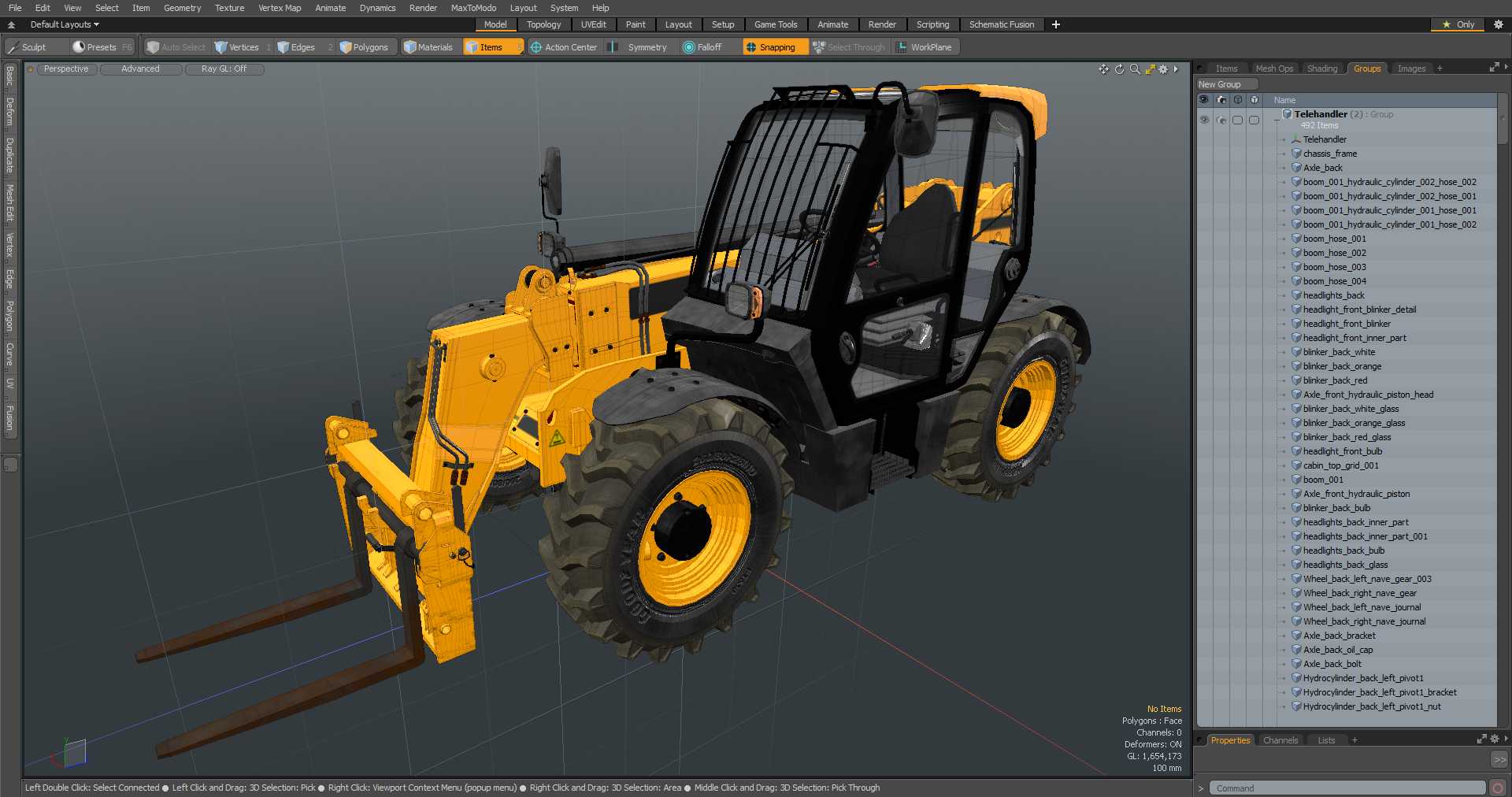Select the boom_hose_003 item
The image size is (1512, 797).
click(1334, 267)
